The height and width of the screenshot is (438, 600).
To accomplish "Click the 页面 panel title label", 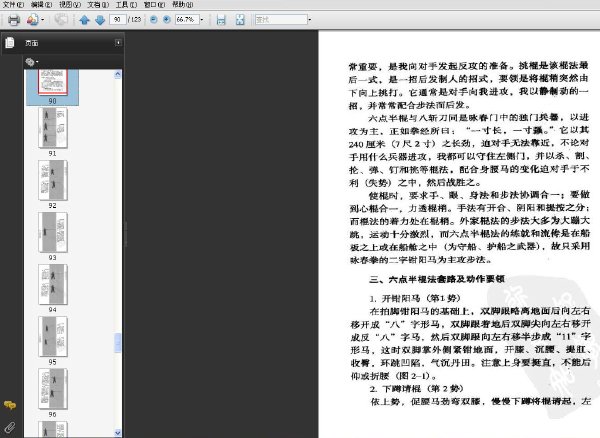I will pos(32,43).
